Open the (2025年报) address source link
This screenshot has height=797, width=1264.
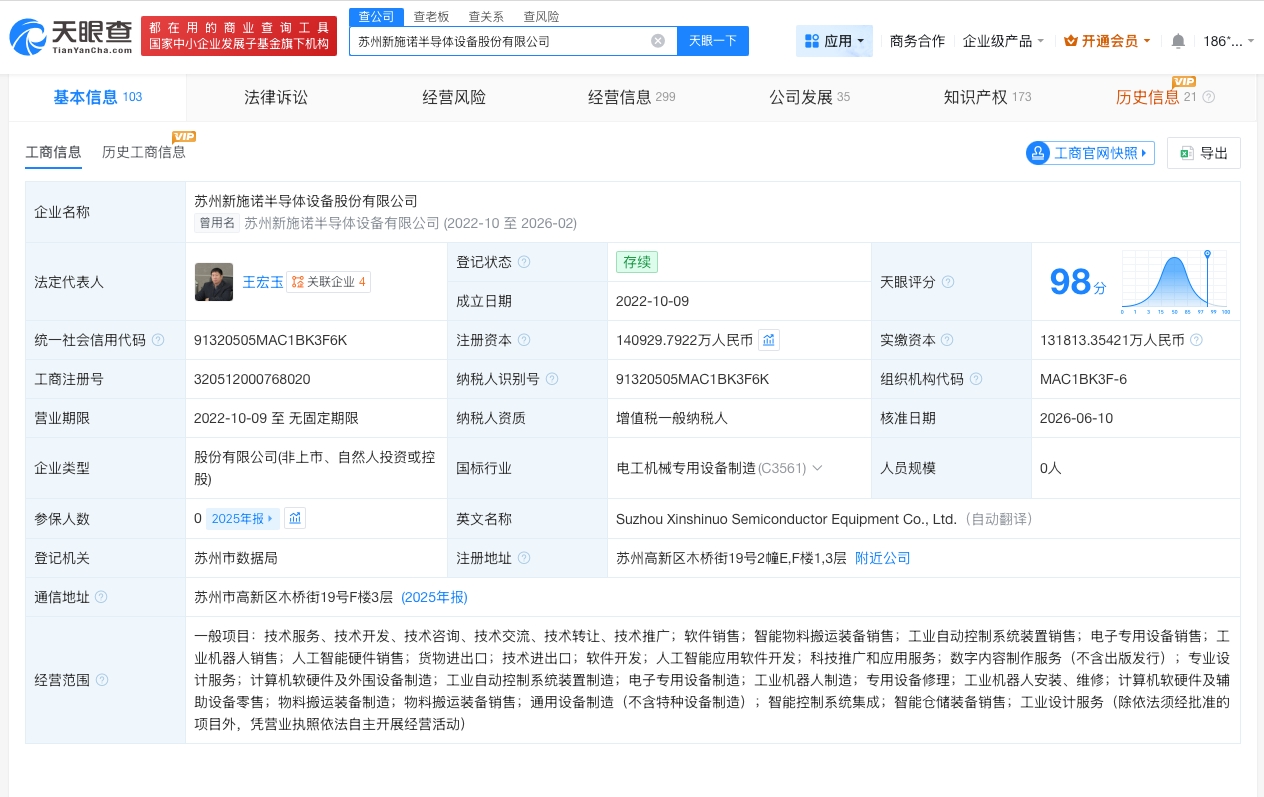[434, 597]
